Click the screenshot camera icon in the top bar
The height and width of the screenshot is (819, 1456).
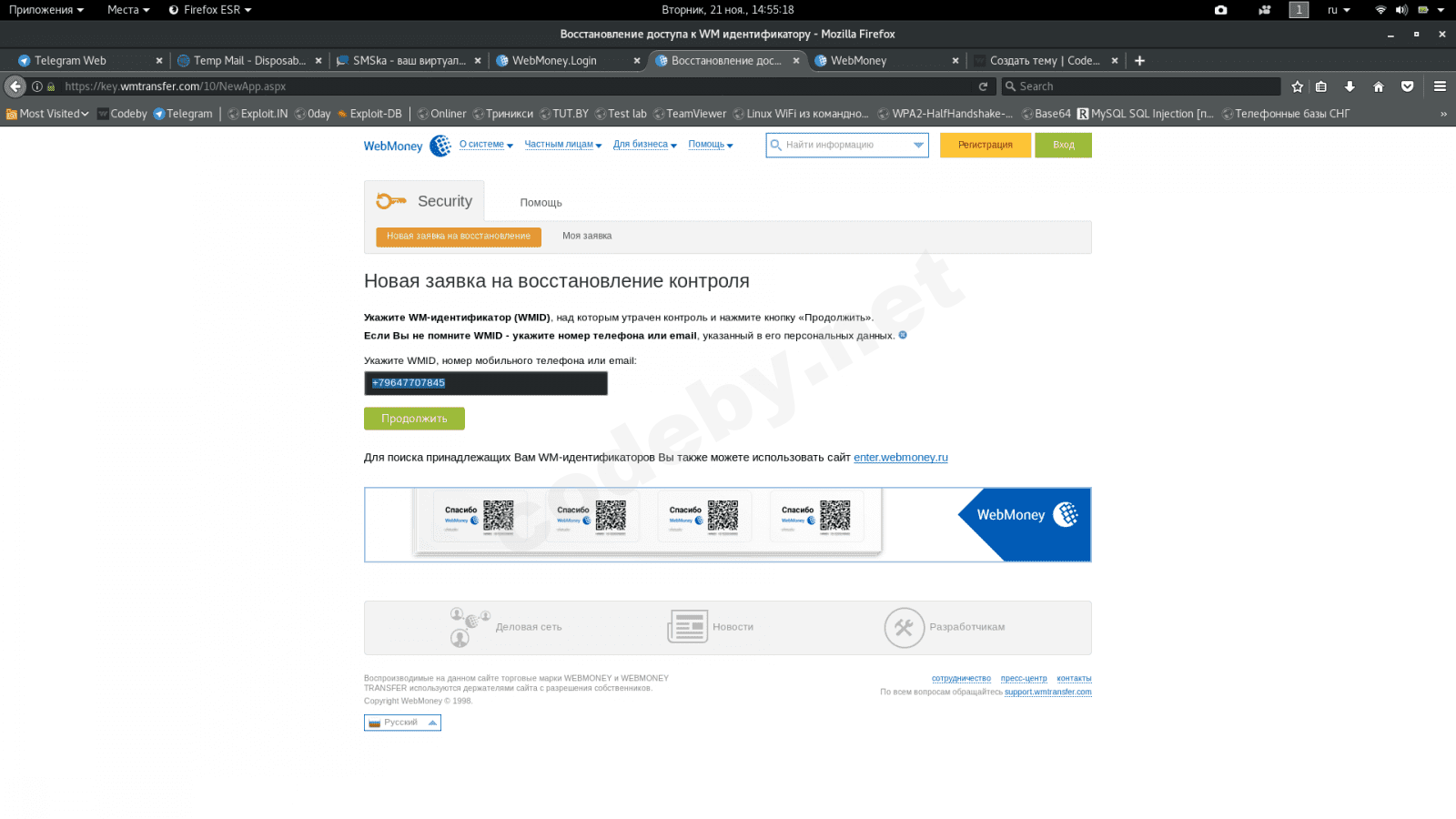(x=1221, y=10)
